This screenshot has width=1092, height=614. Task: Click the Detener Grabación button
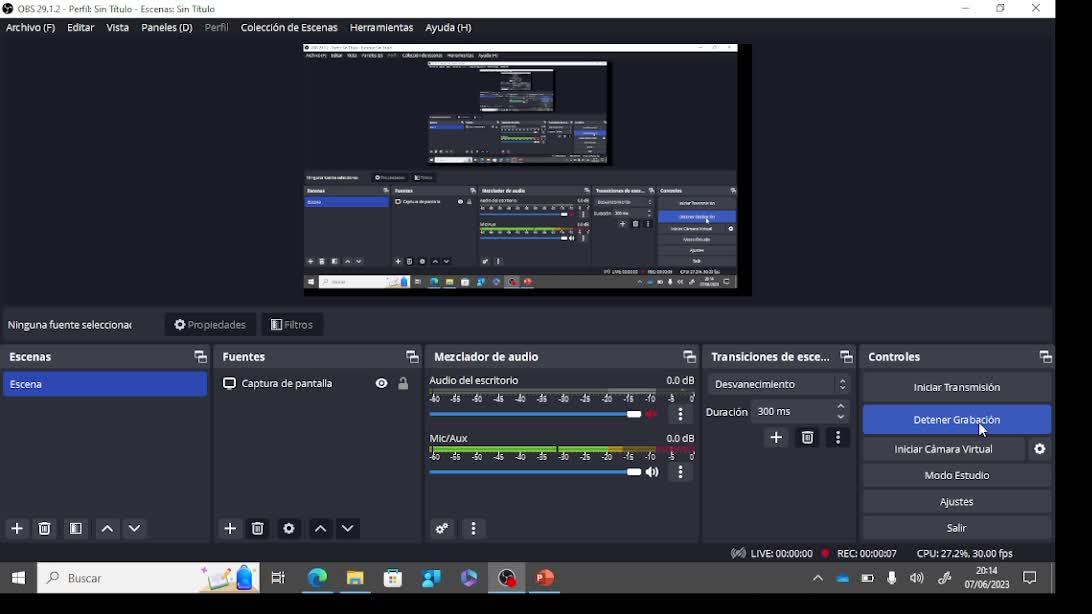click(956, 420)
